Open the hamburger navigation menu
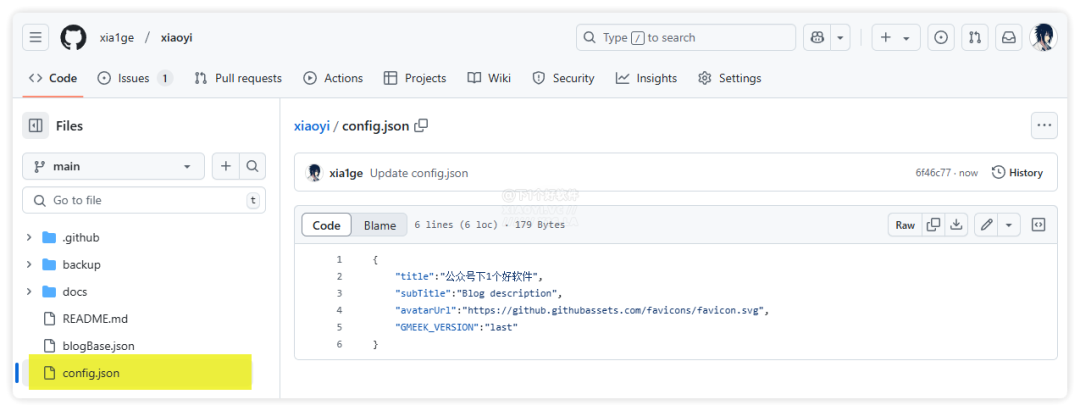The image size is (1080, 411). click(x=36, y=38)
